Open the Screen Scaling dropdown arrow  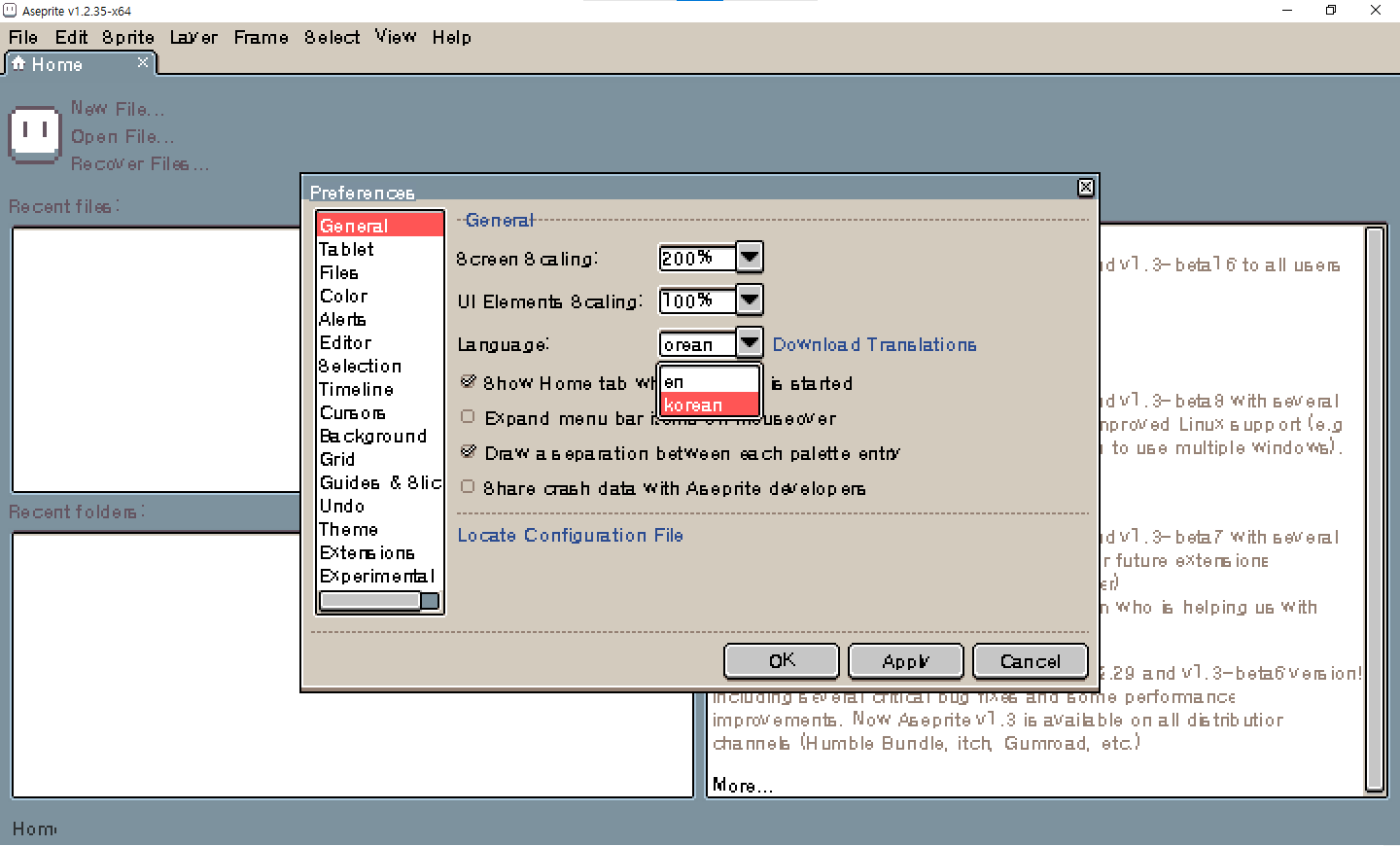click(749, 258)
